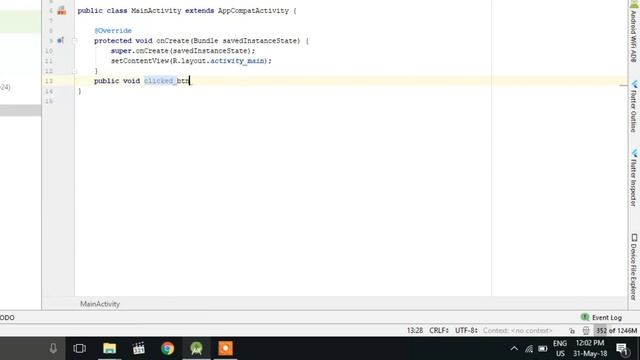Click the clicked_btn method name on line 13

tap(167, 81)
